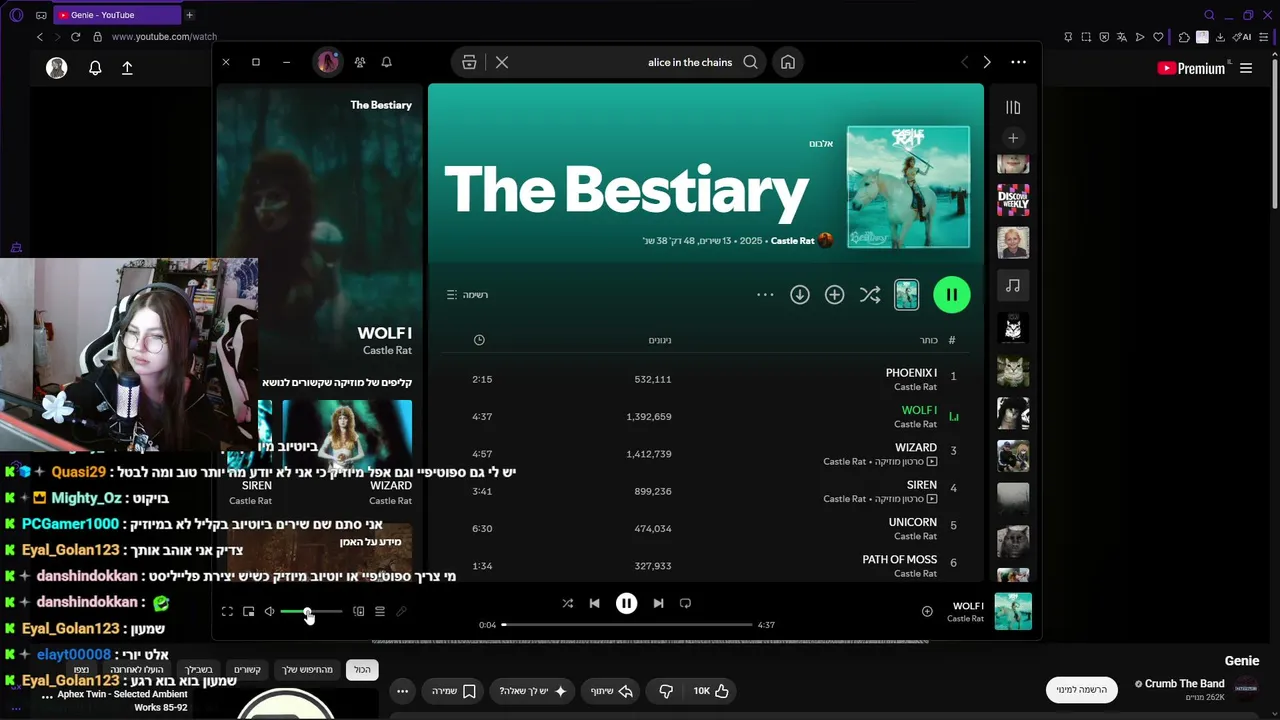Image resolution: width=1280 pixels, height=720 pixels.
Task: Open Connect to a device icon
Action: [x=359, y=611]
